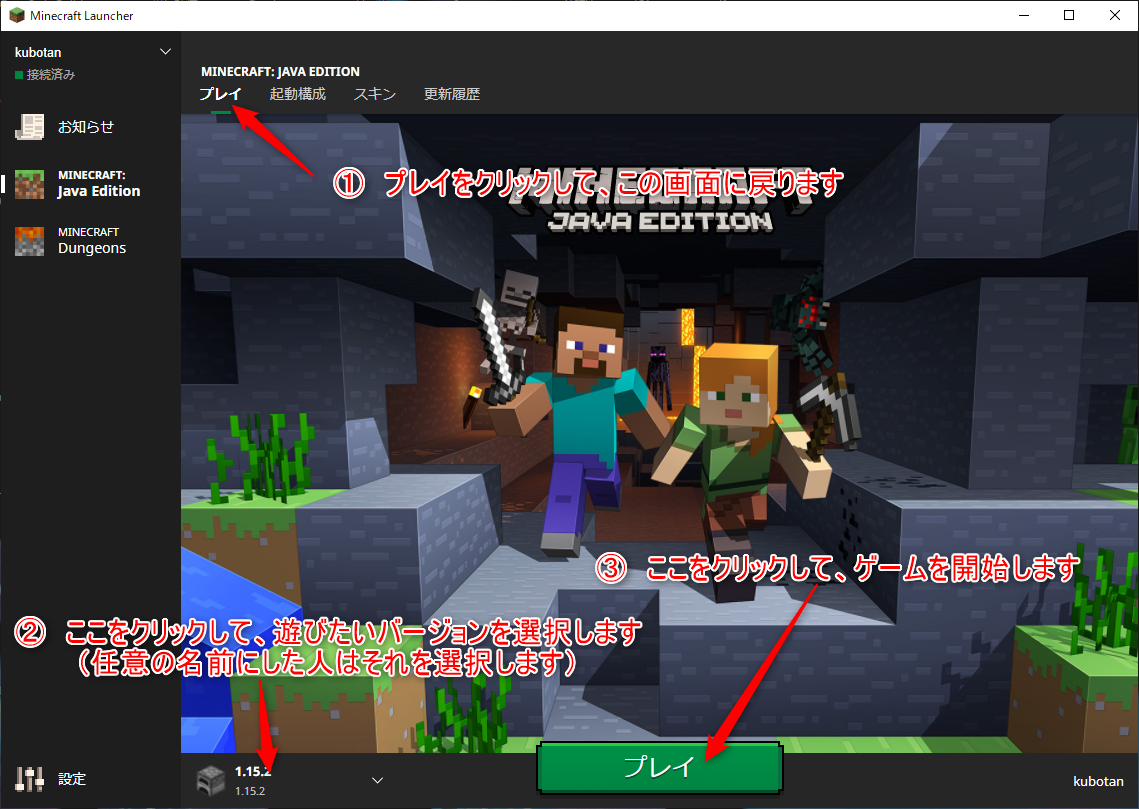This screenshot has width=1139, height=809.
Task: Minimize the Minecraft Launcher window
Action: tap(1023, 16)
